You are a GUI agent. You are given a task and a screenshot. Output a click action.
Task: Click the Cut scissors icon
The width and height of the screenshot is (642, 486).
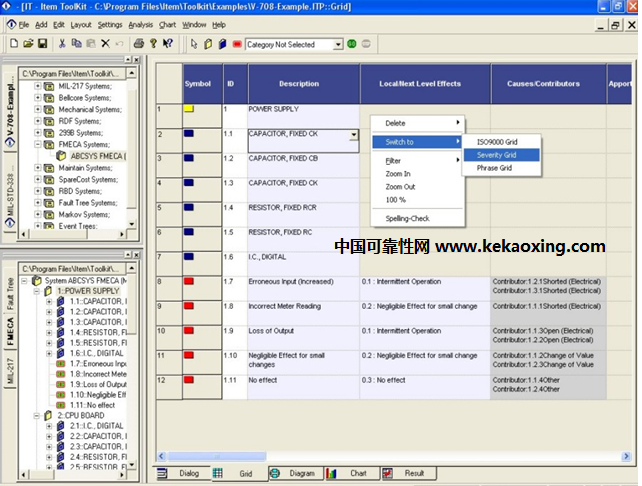[x=62, y=44]
